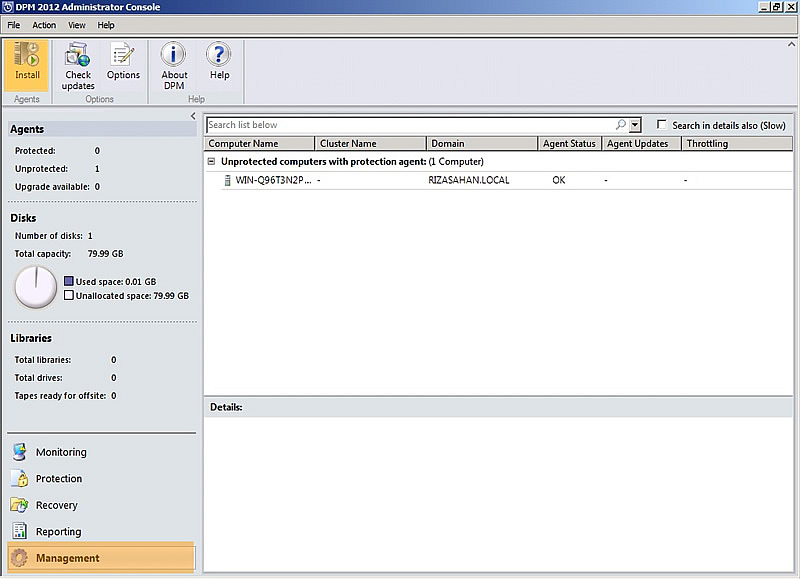Viewport: 800px width, 579px height.
Task: Open the Action menu
Action: (x=42, y=25)
